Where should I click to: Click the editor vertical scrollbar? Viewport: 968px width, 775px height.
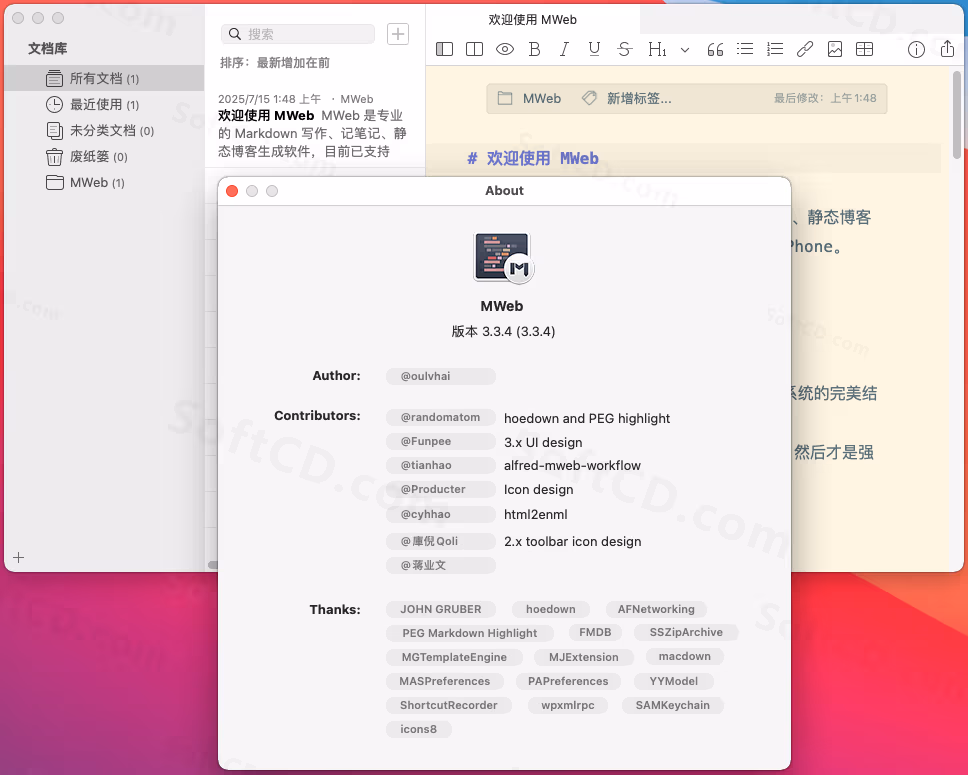click(x=957, y=114)
